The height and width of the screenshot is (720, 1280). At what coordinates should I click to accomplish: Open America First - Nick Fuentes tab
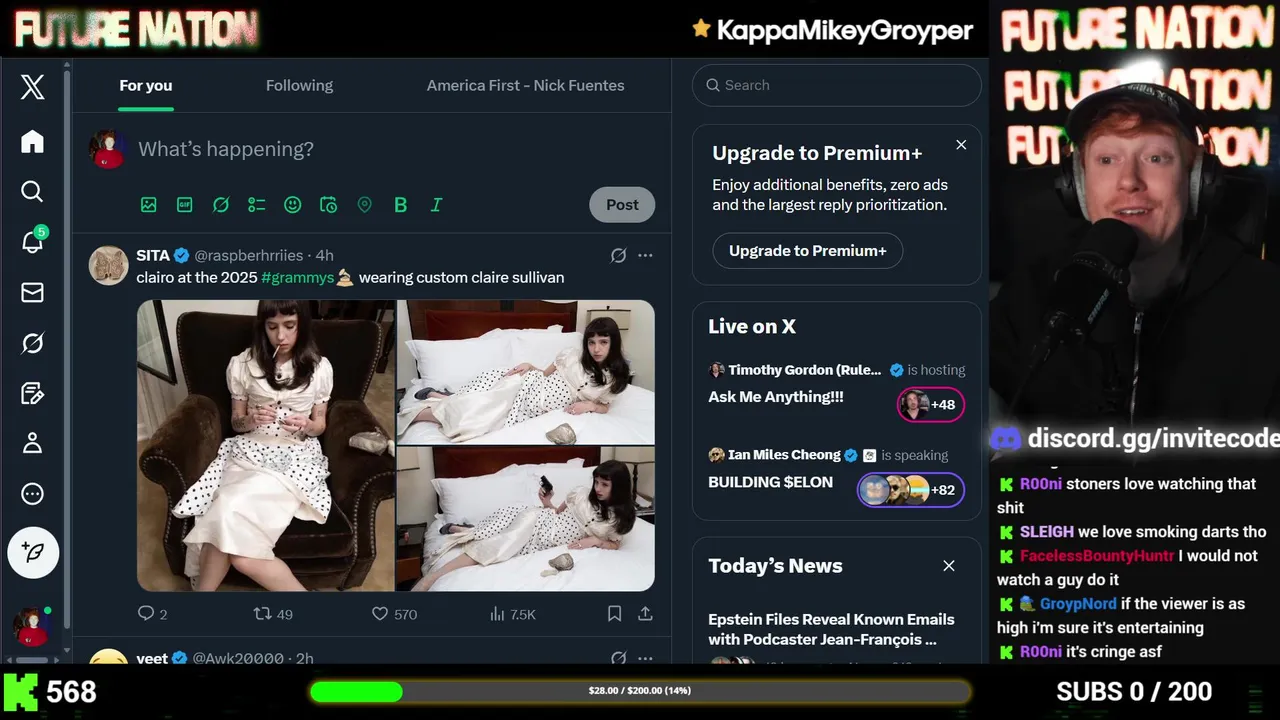tap(525, 85)
